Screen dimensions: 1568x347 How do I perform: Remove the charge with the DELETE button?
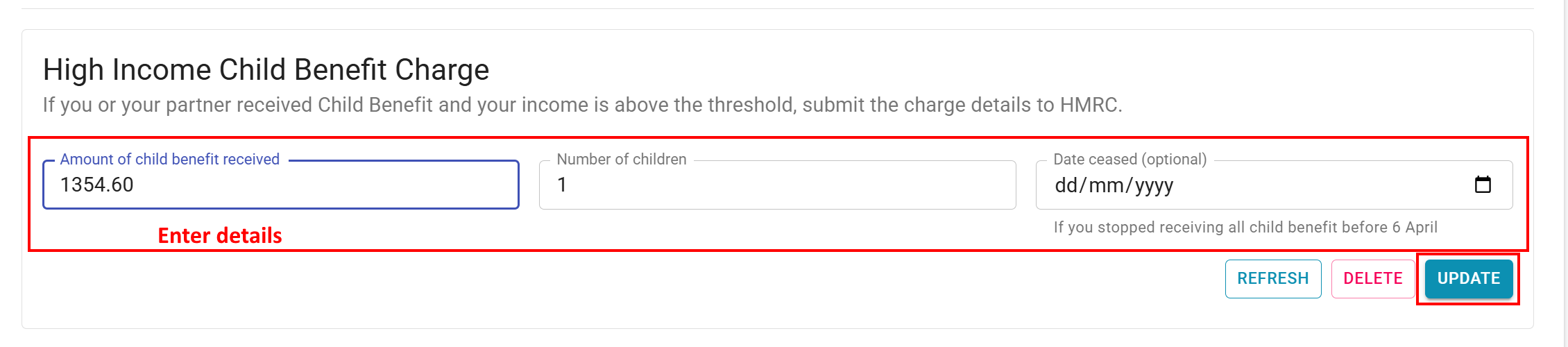click(1373, 278)
